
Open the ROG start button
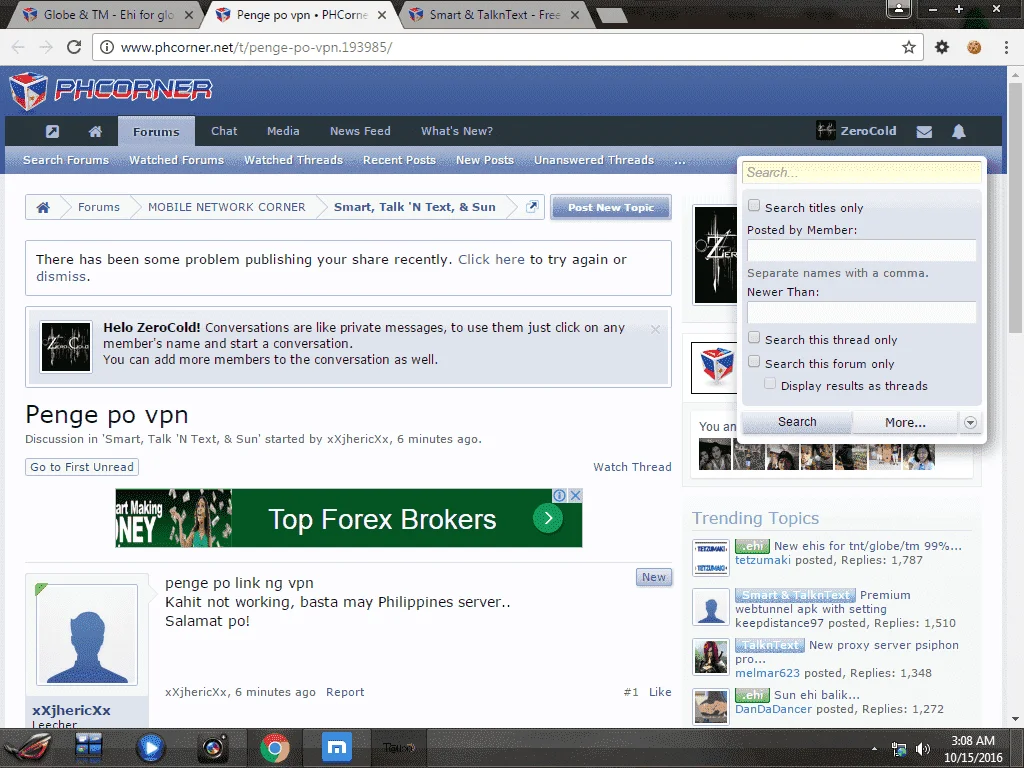(27, 748)
